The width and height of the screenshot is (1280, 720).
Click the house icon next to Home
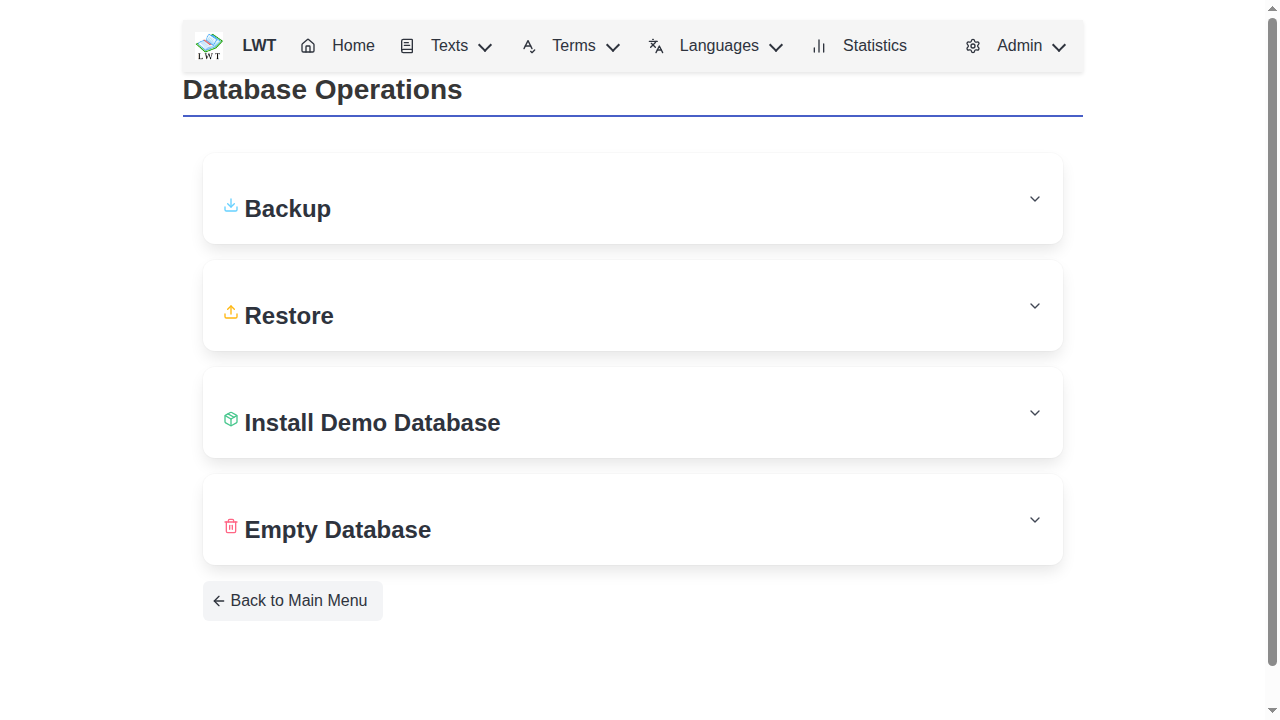tap(307, 45)
